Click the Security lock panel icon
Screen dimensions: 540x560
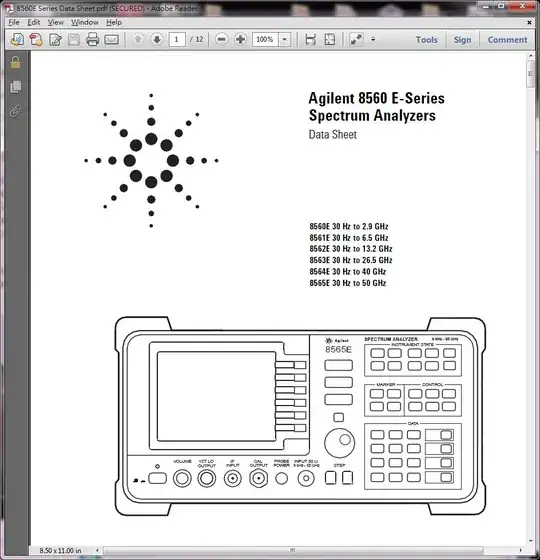tap(15, 62)
